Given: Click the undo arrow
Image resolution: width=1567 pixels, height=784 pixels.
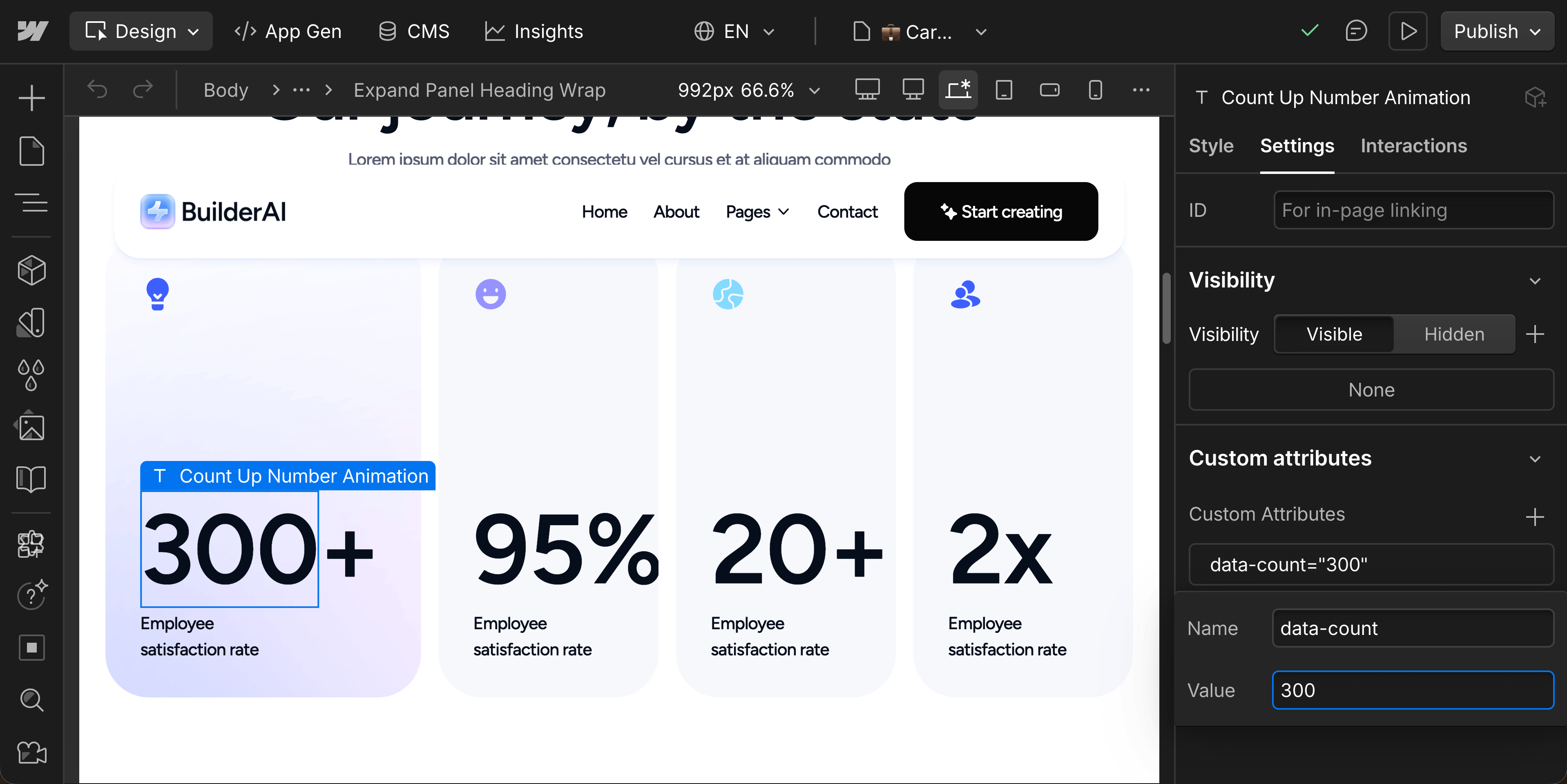Looking at the screenshot, I should (x=97, y=90).
